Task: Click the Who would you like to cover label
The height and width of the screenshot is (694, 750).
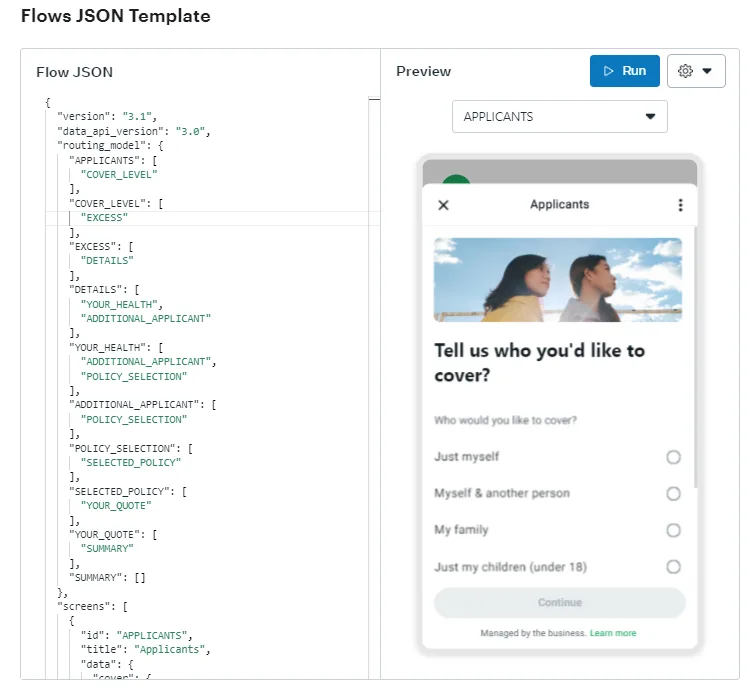Action: coord(505,420)
